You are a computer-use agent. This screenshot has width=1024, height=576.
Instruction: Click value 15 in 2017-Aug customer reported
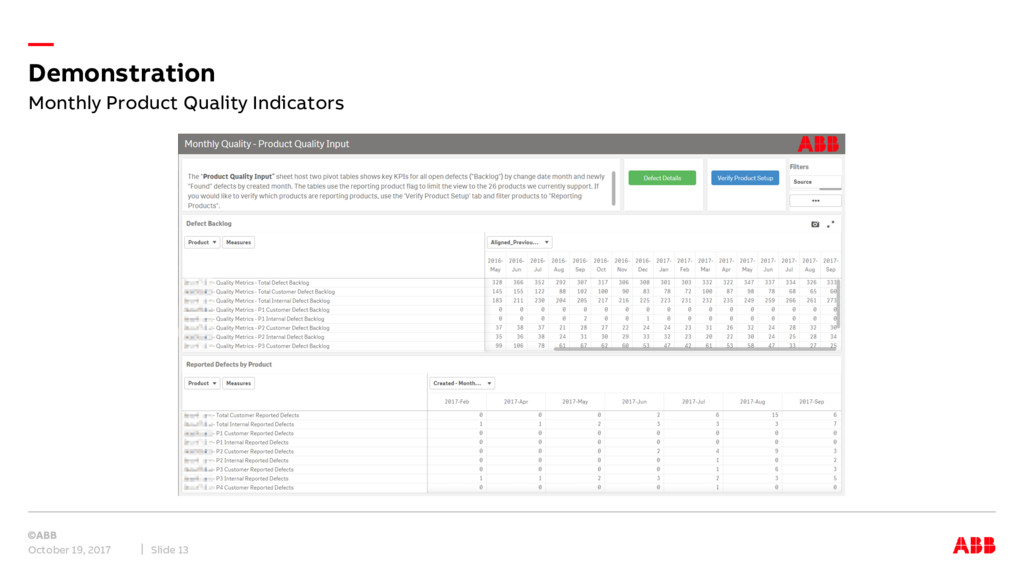(775, 415)
